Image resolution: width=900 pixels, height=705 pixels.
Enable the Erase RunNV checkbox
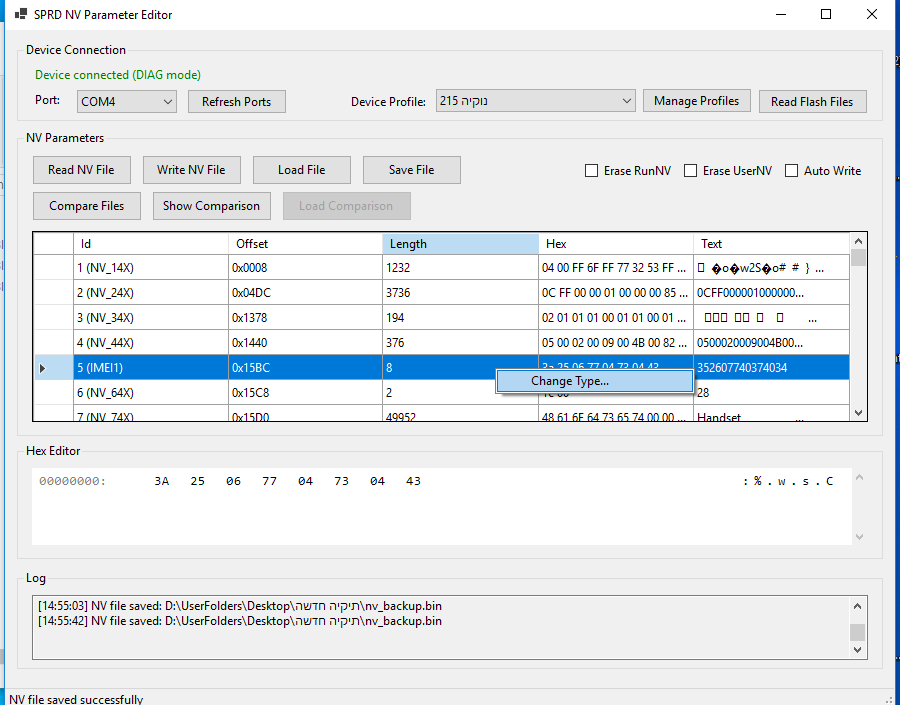point(592,171)
